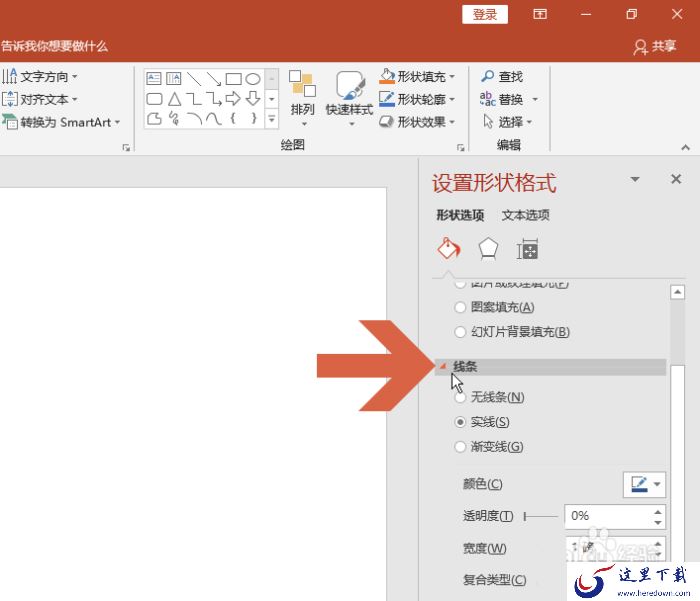Open the Fill & Line pane icon
This screenshot has width=700, height=601.
click(449, 249)
